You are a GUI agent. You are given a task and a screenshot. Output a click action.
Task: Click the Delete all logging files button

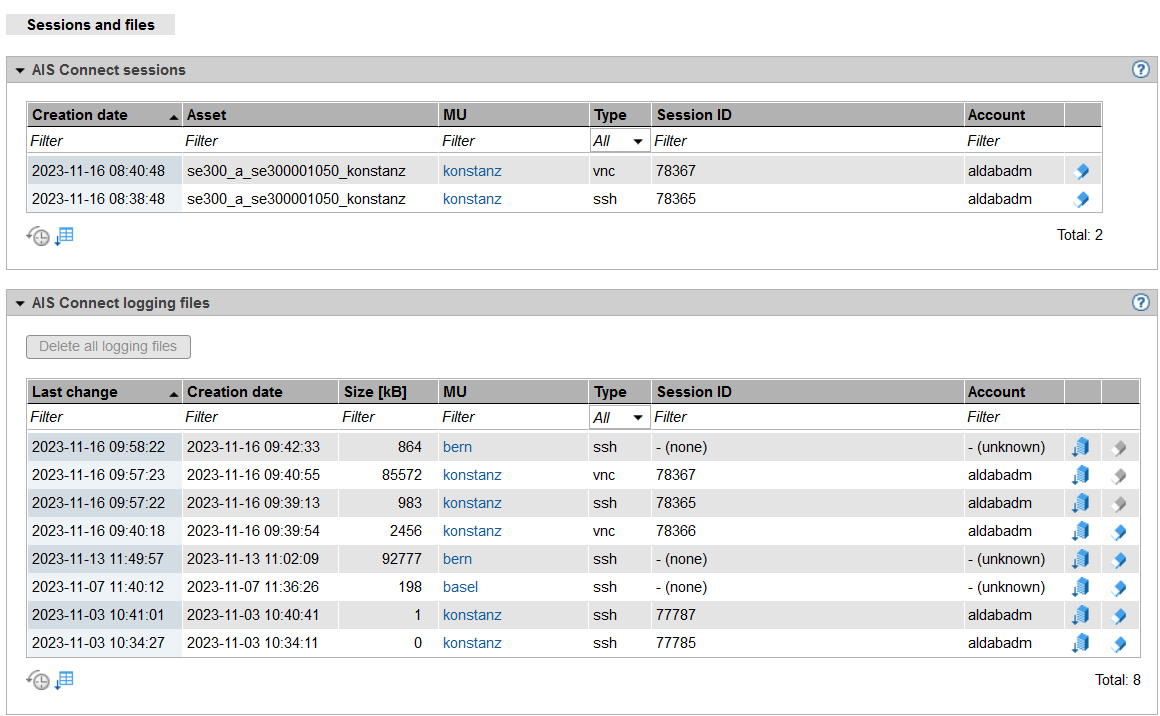108,347
